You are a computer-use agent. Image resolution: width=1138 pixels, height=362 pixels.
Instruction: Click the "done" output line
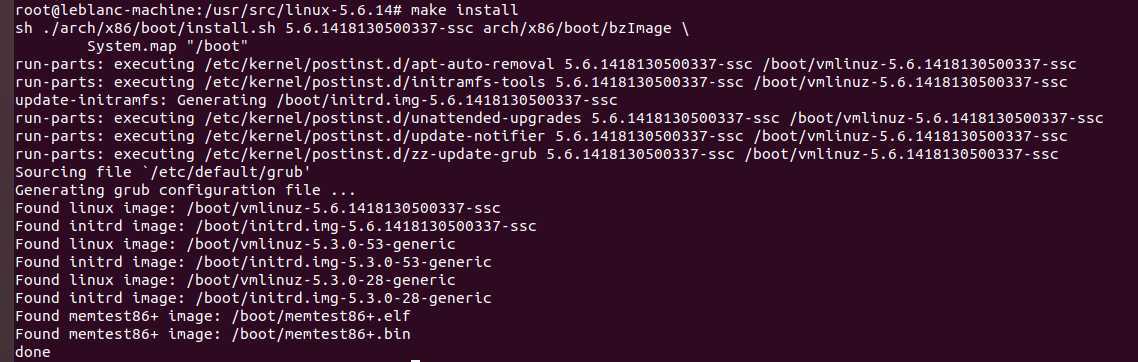pos(33,353)
